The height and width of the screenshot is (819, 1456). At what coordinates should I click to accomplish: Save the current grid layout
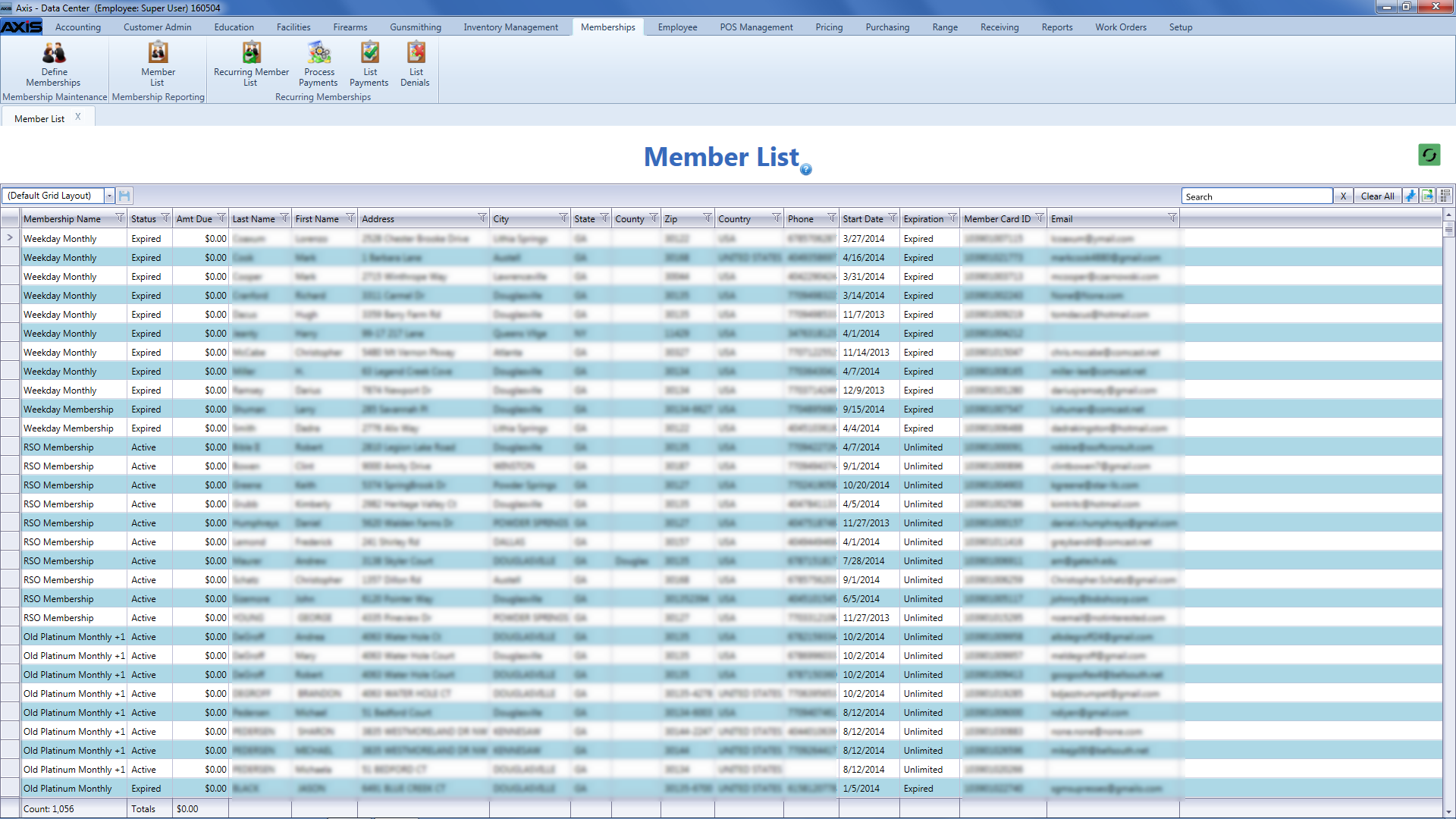[x=124, y=196]
